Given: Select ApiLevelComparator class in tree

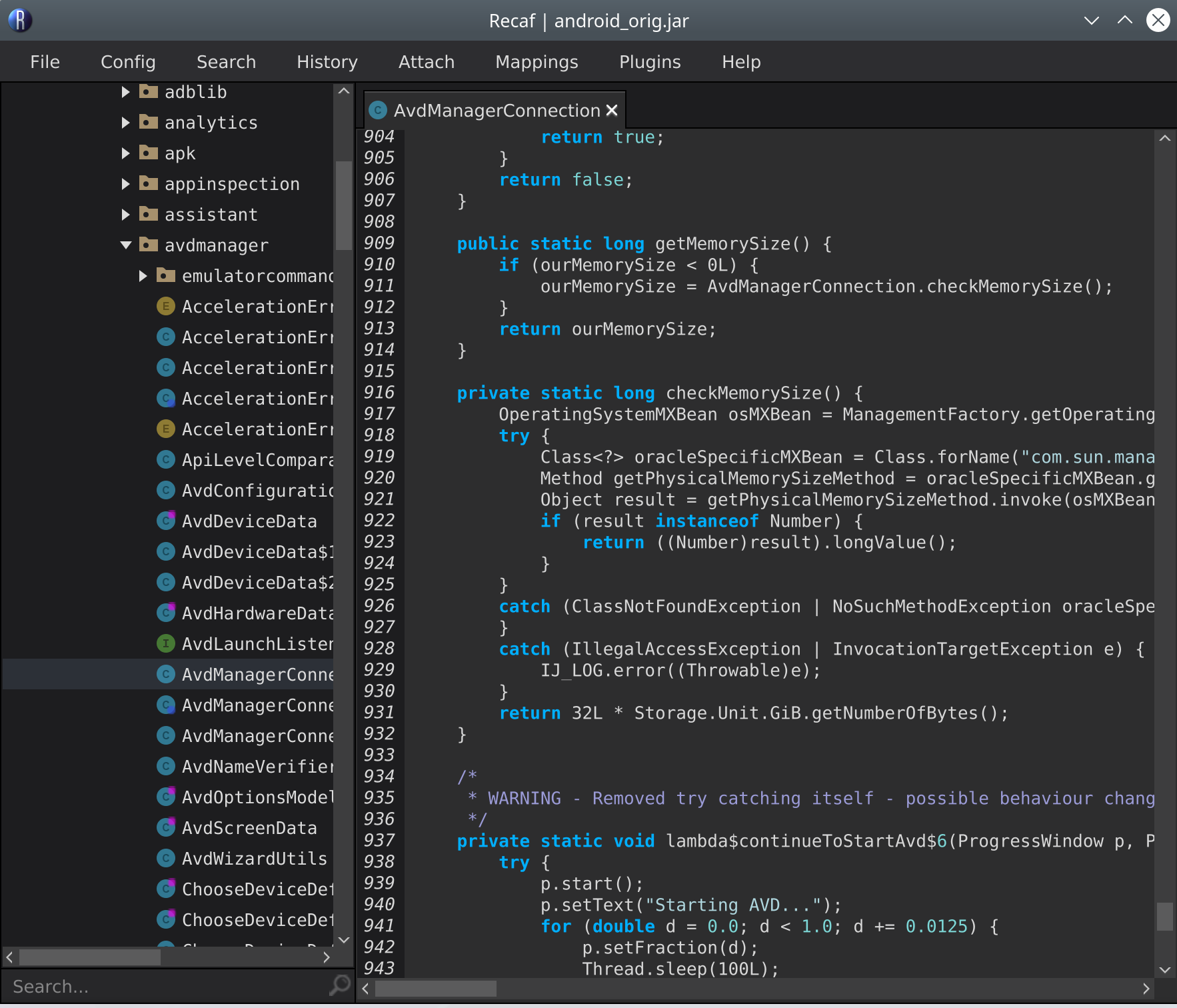Looking at the screenshot, I should coord(257,460).
